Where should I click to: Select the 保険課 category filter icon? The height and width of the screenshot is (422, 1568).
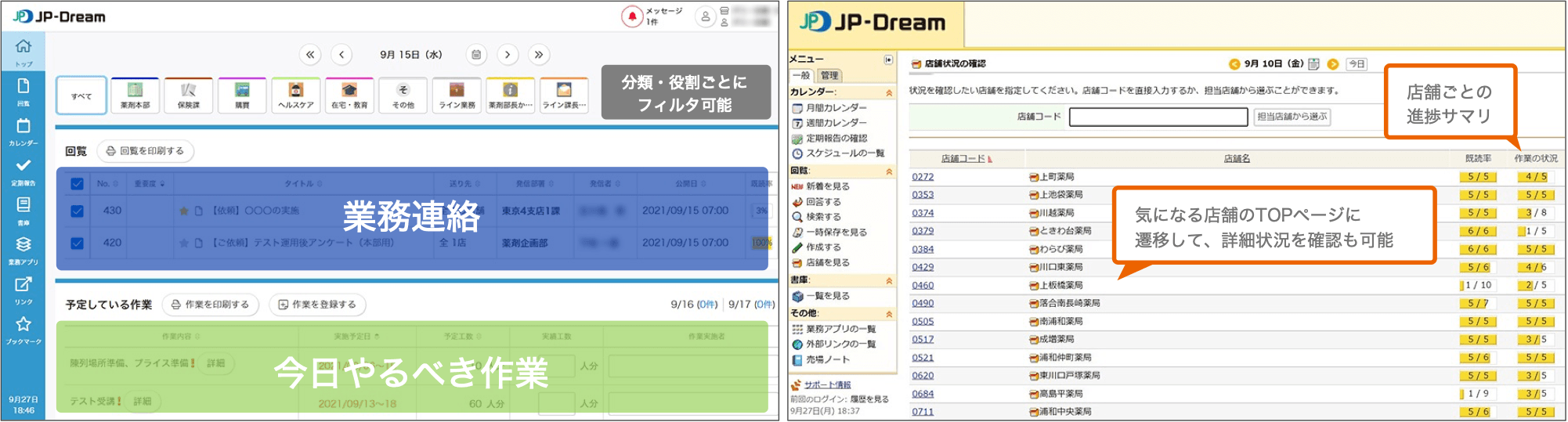[188, 96]
